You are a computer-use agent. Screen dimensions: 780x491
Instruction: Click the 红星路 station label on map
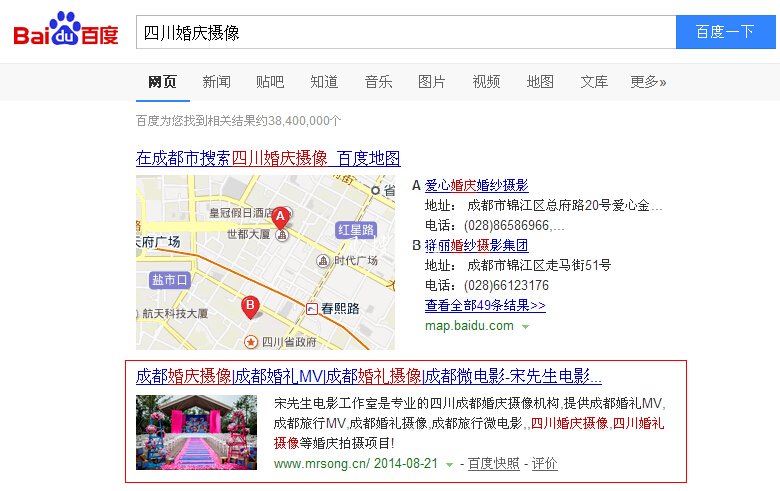coord(355,229)
